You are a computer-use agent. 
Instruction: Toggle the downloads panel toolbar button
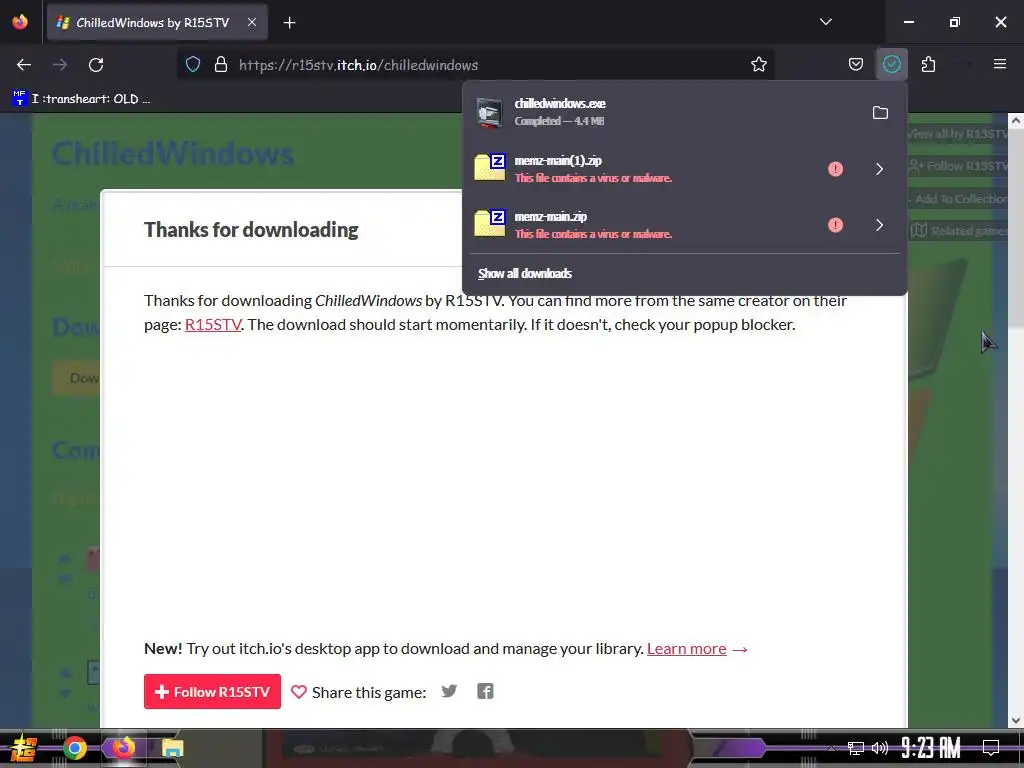[x=891, y=64]
